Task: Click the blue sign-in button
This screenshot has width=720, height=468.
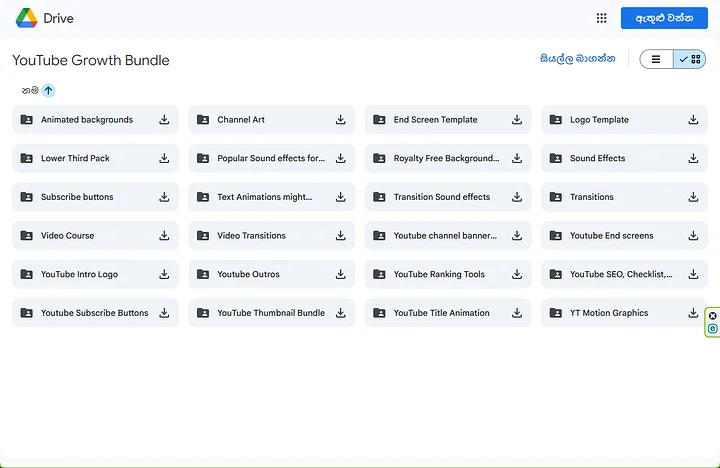Action: coord(664,18)
